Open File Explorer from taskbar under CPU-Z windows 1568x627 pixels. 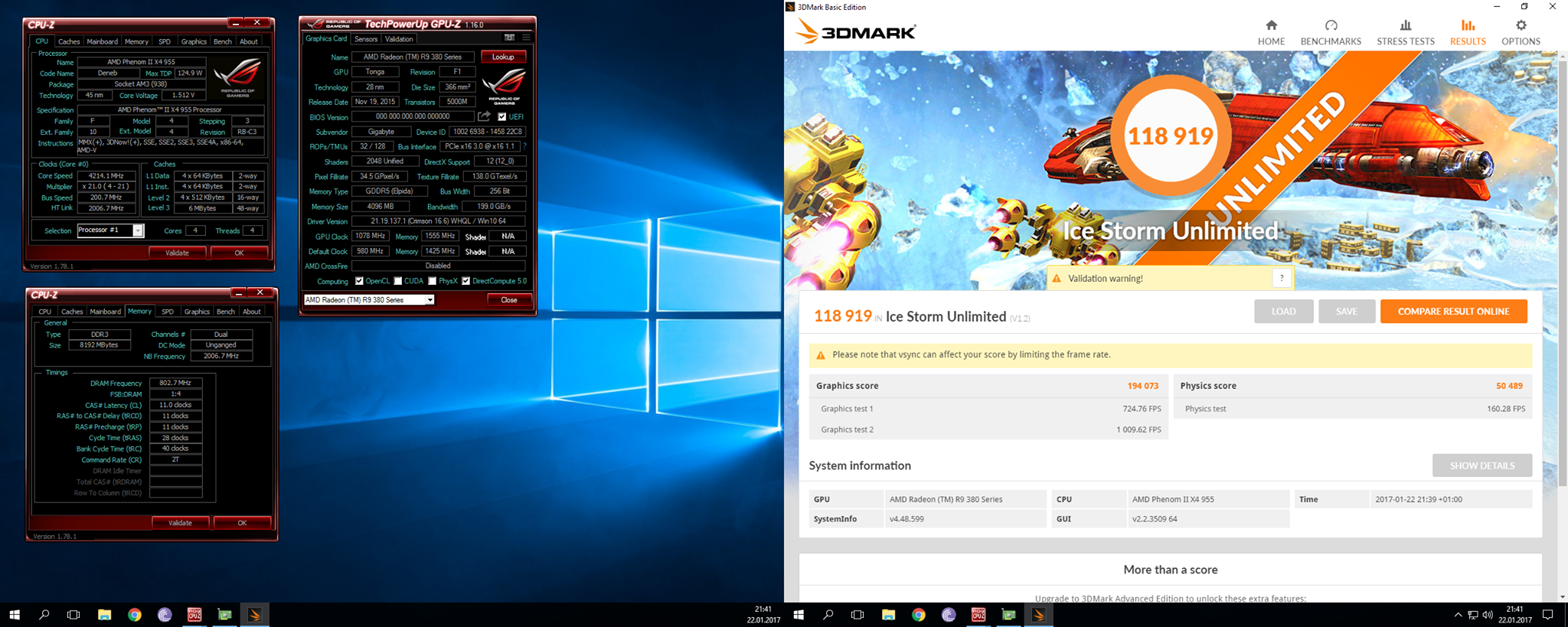click(x=104, y=615)
